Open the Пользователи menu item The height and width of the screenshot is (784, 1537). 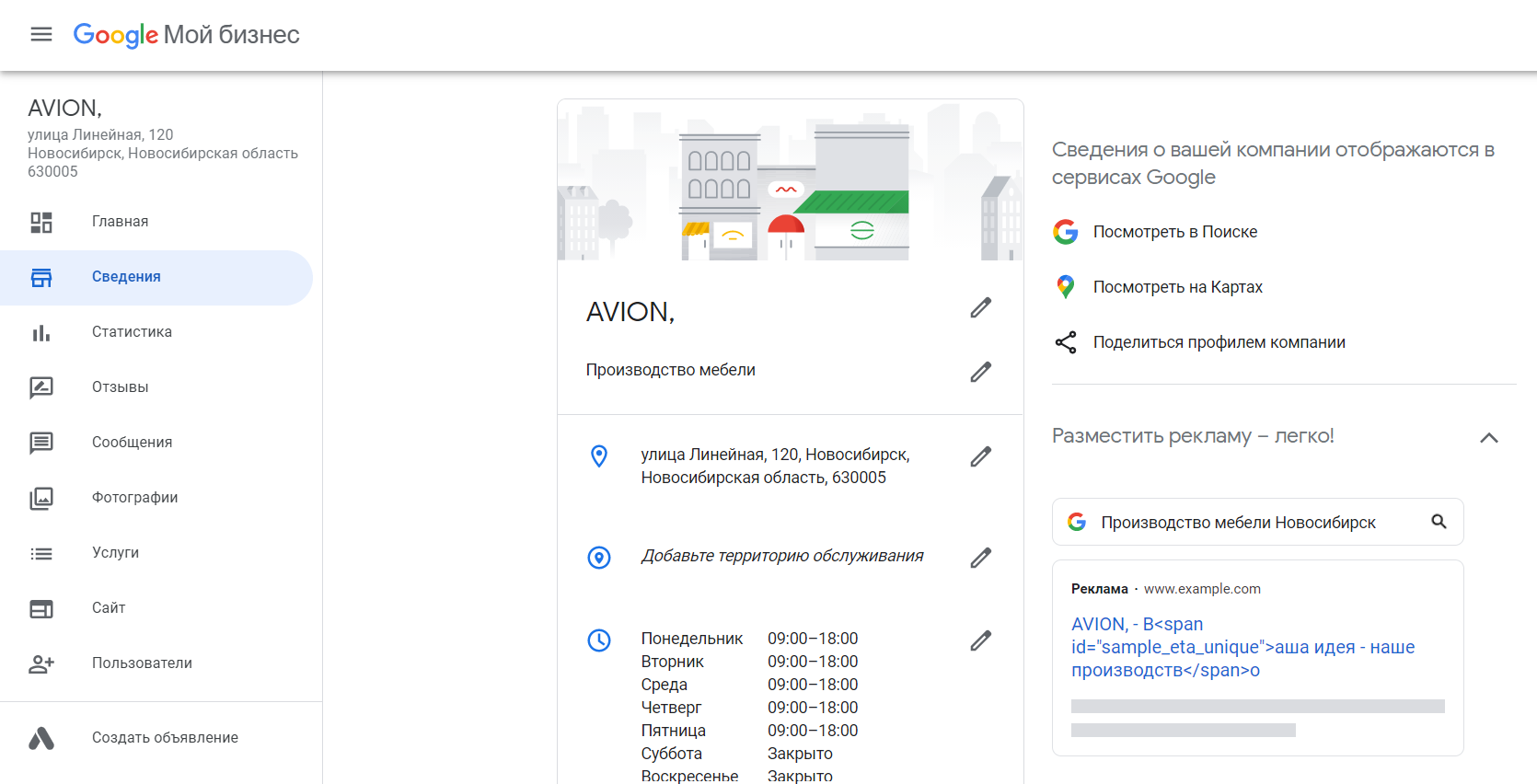point(156,663)
